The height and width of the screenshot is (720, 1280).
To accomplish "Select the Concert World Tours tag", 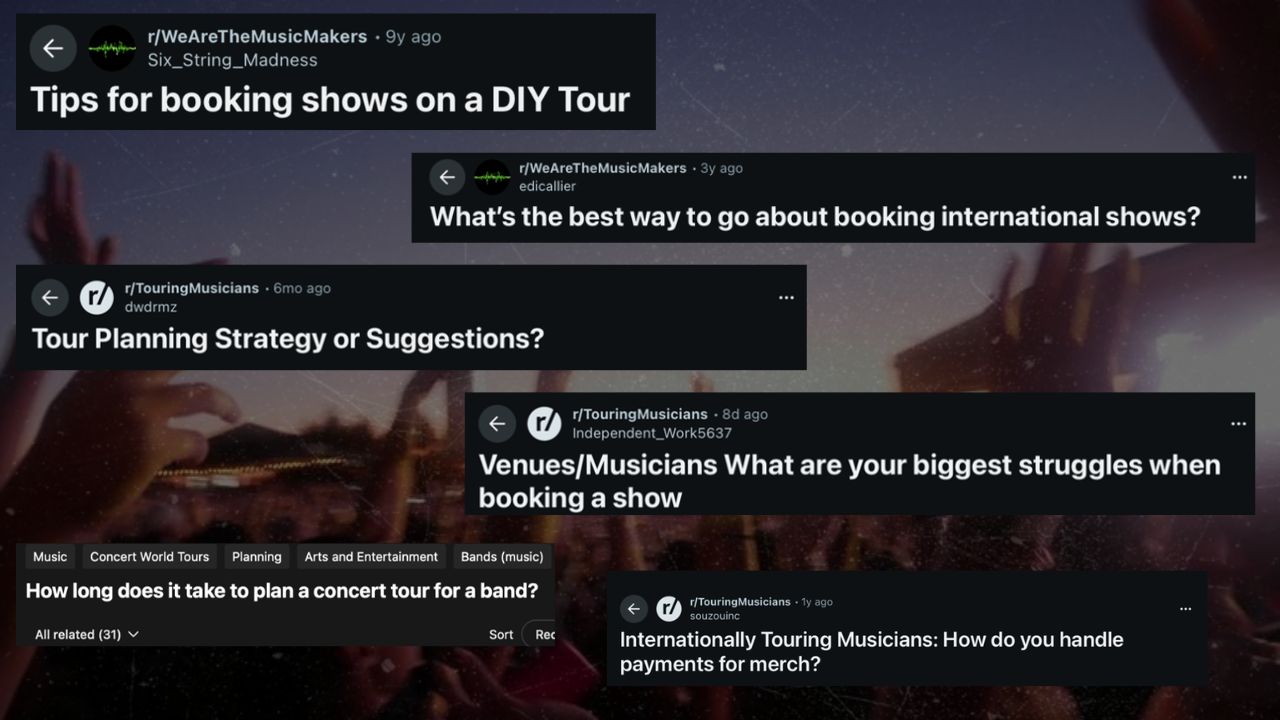I will (x=149, y=557).
